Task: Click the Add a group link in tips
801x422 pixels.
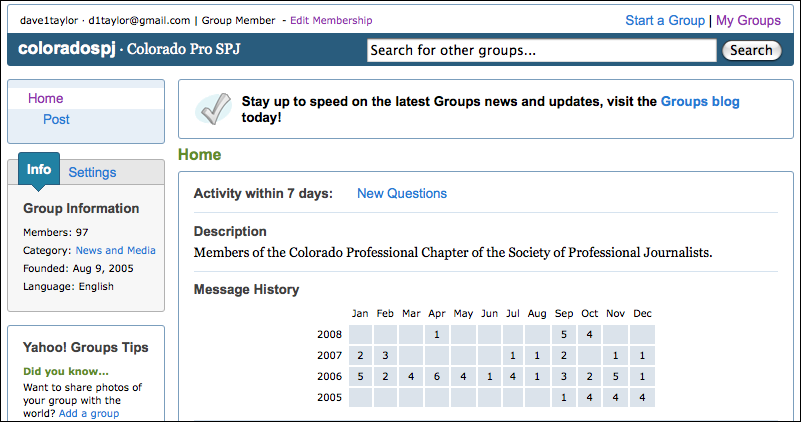Action: pyautogui.click(x=89, y=413)
